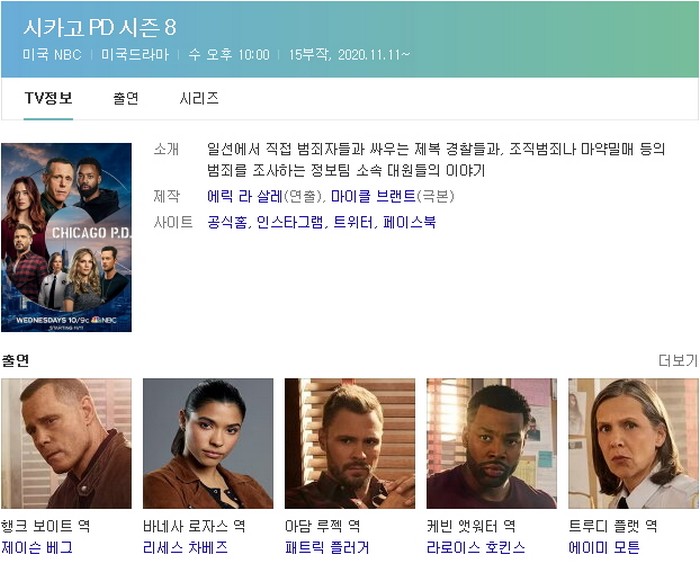
Task: Open actor 리세스 차베즈 link
Action: click(x=185, y=547)
